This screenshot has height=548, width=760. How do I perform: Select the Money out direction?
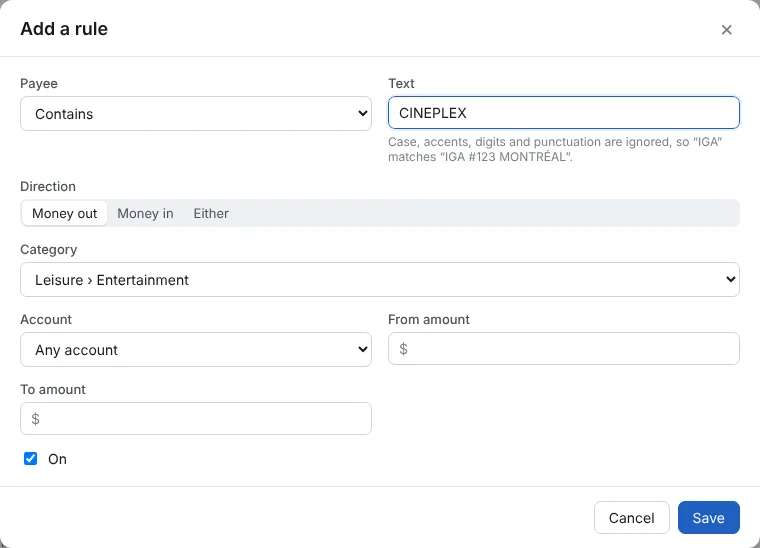[x=64, y=213]
